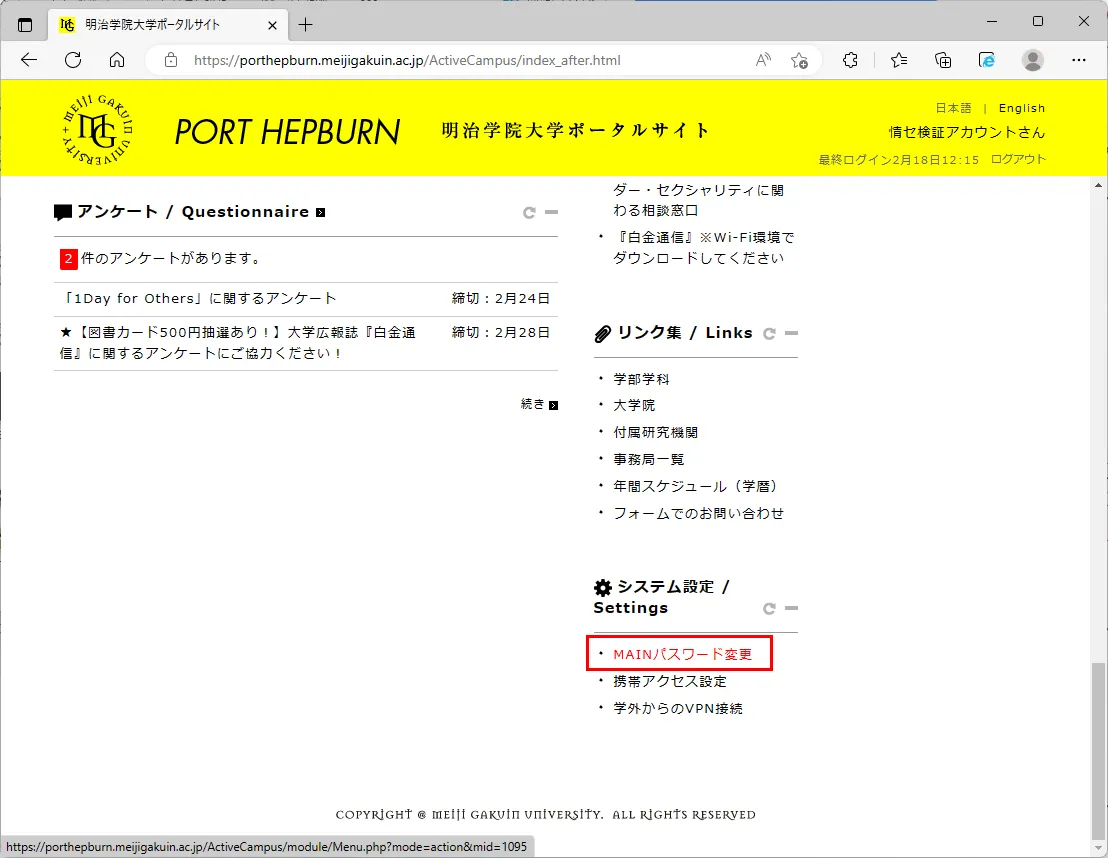The width and height of the screenshot is (1108, 858).
Task: Go back to previous page
Action: point(29,60)
